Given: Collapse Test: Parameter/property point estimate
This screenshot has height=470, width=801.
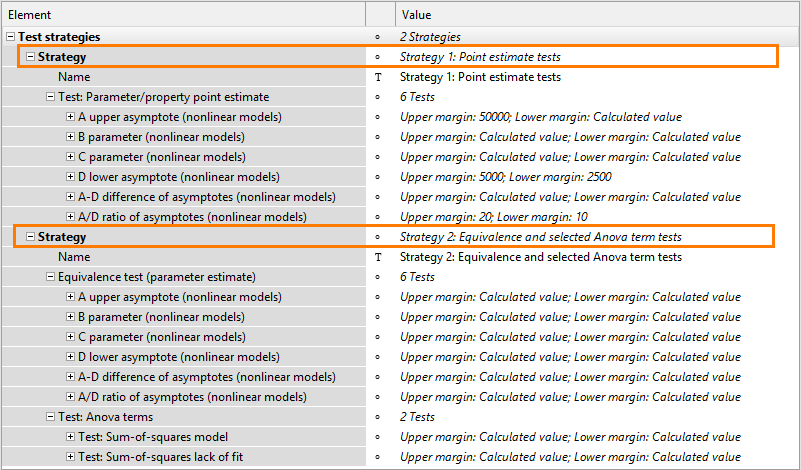Looking at the screenshot, I should tap(50, 97).
